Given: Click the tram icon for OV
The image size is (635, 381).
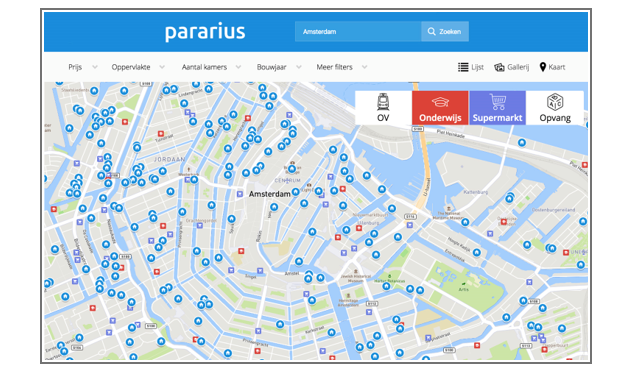Looking at the screenshot, I should [x=383, y=102].
